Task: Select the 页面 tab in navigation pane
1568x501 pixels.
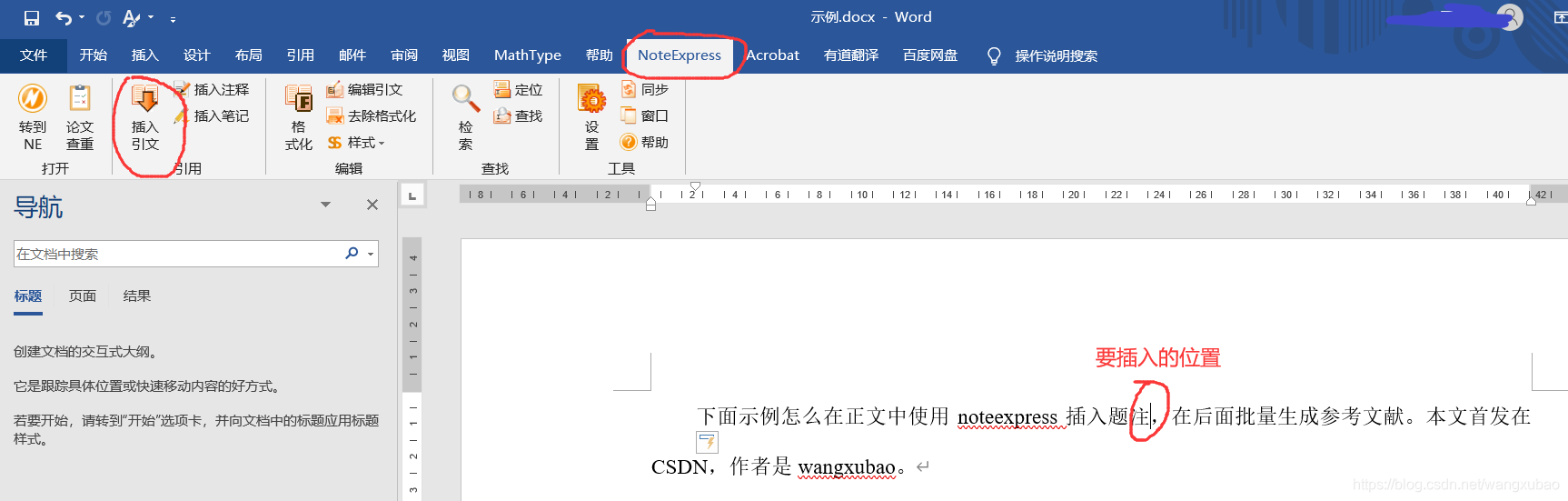Action: pyautogui.click(x=83, y=296)
